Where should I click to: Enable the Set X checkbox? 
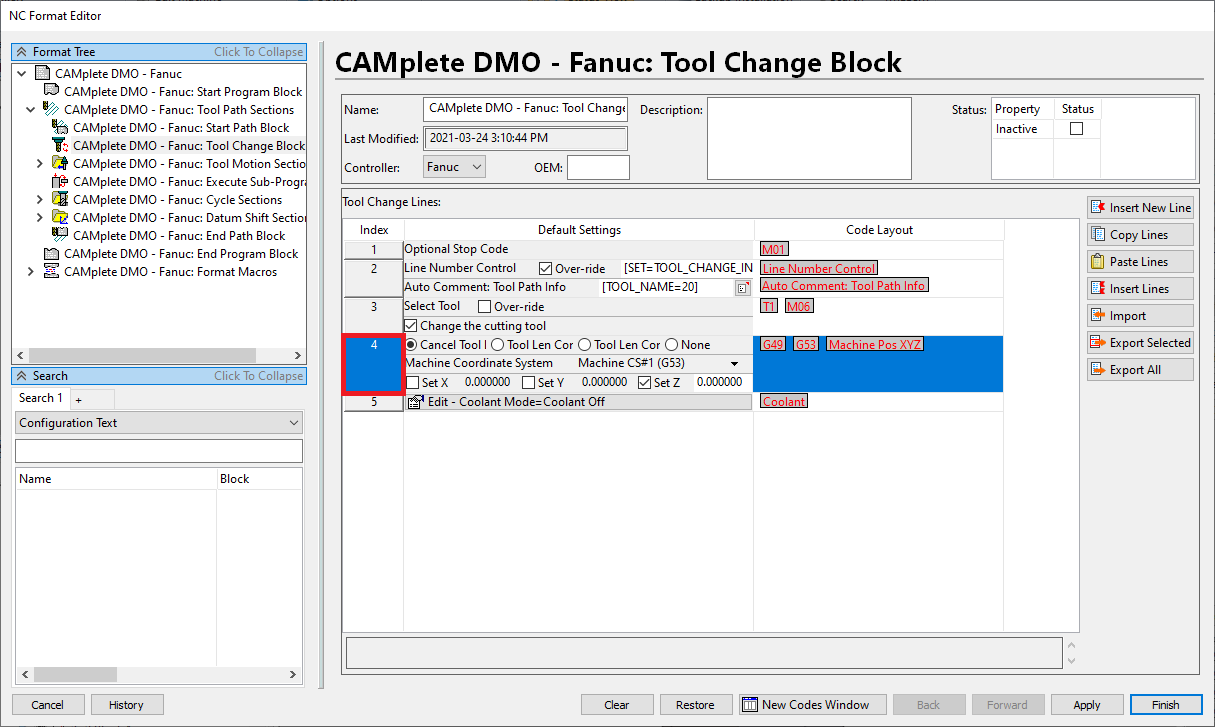click(413, 382)
